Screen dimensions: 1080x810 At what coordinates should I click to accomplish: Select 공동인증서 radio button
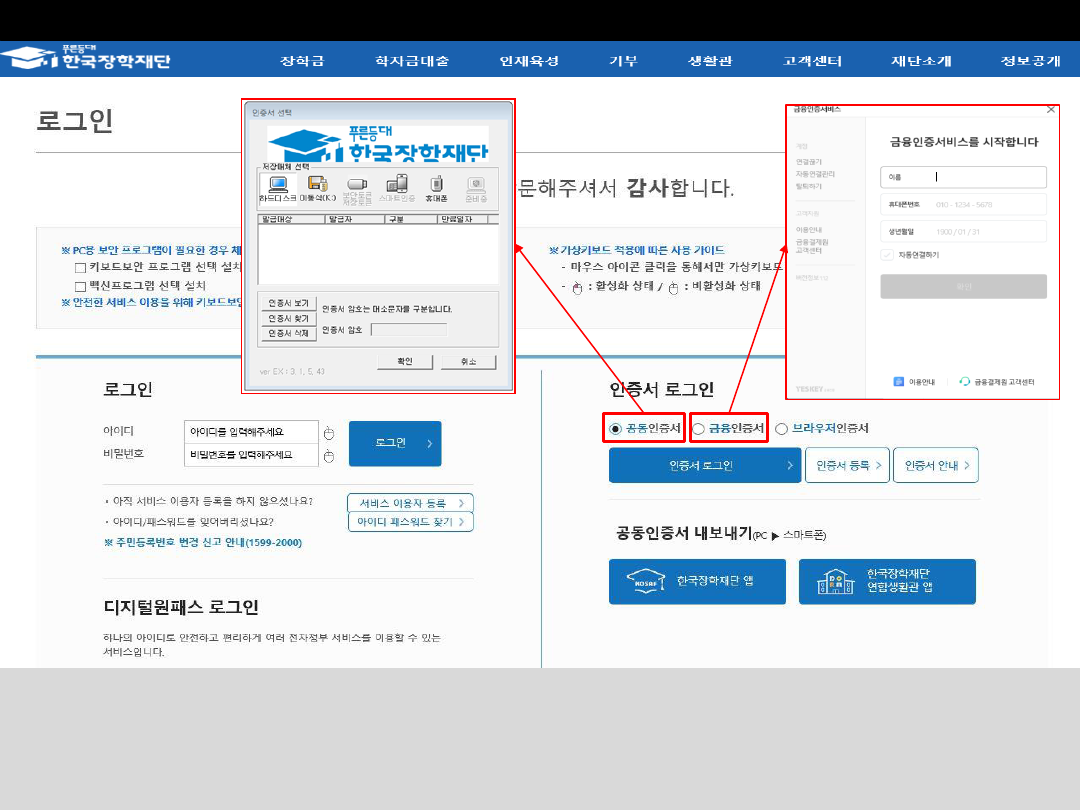615,429
